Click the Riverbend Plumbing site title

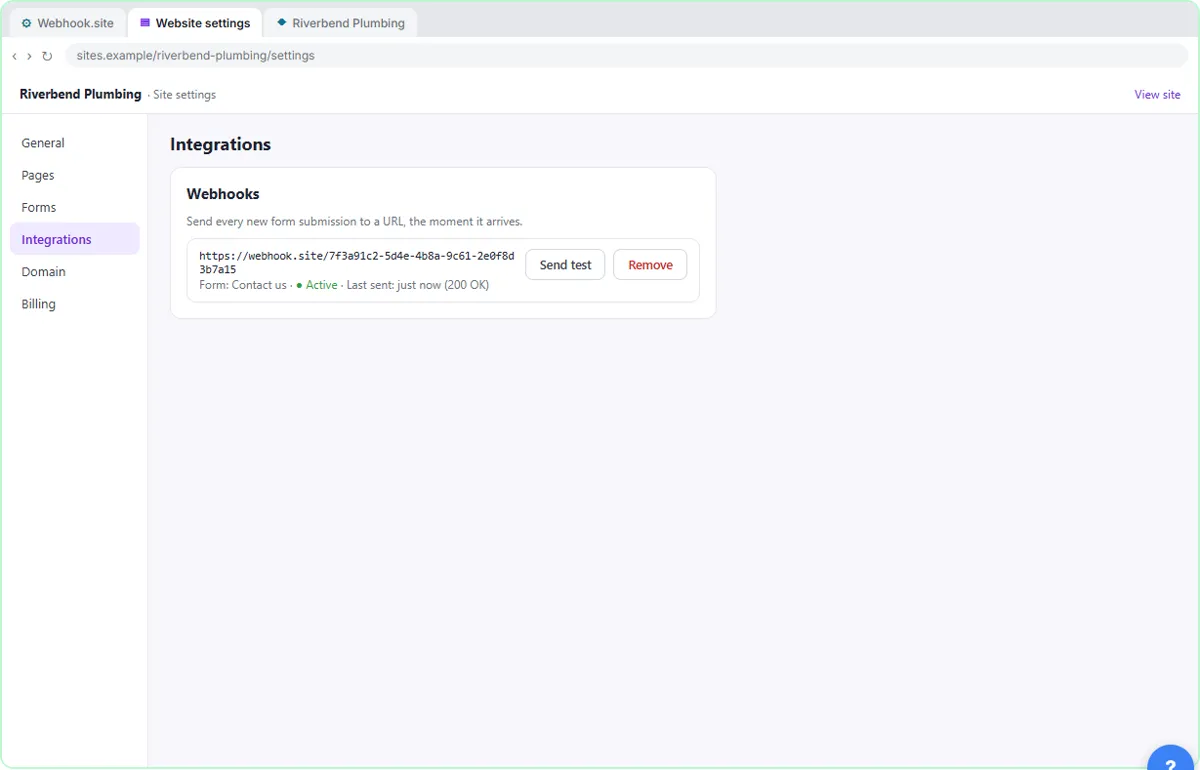click(x=81, y=94)
